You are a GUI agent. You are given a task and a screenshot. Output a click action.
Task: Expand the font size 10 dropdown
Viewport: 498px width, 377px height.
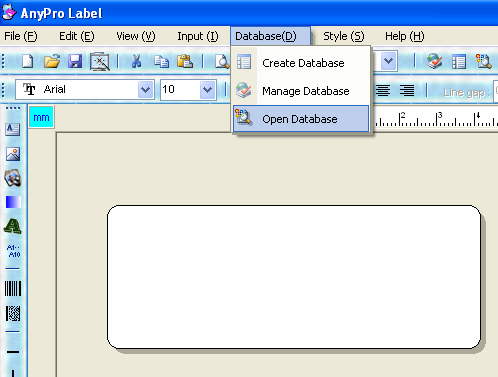207,89
